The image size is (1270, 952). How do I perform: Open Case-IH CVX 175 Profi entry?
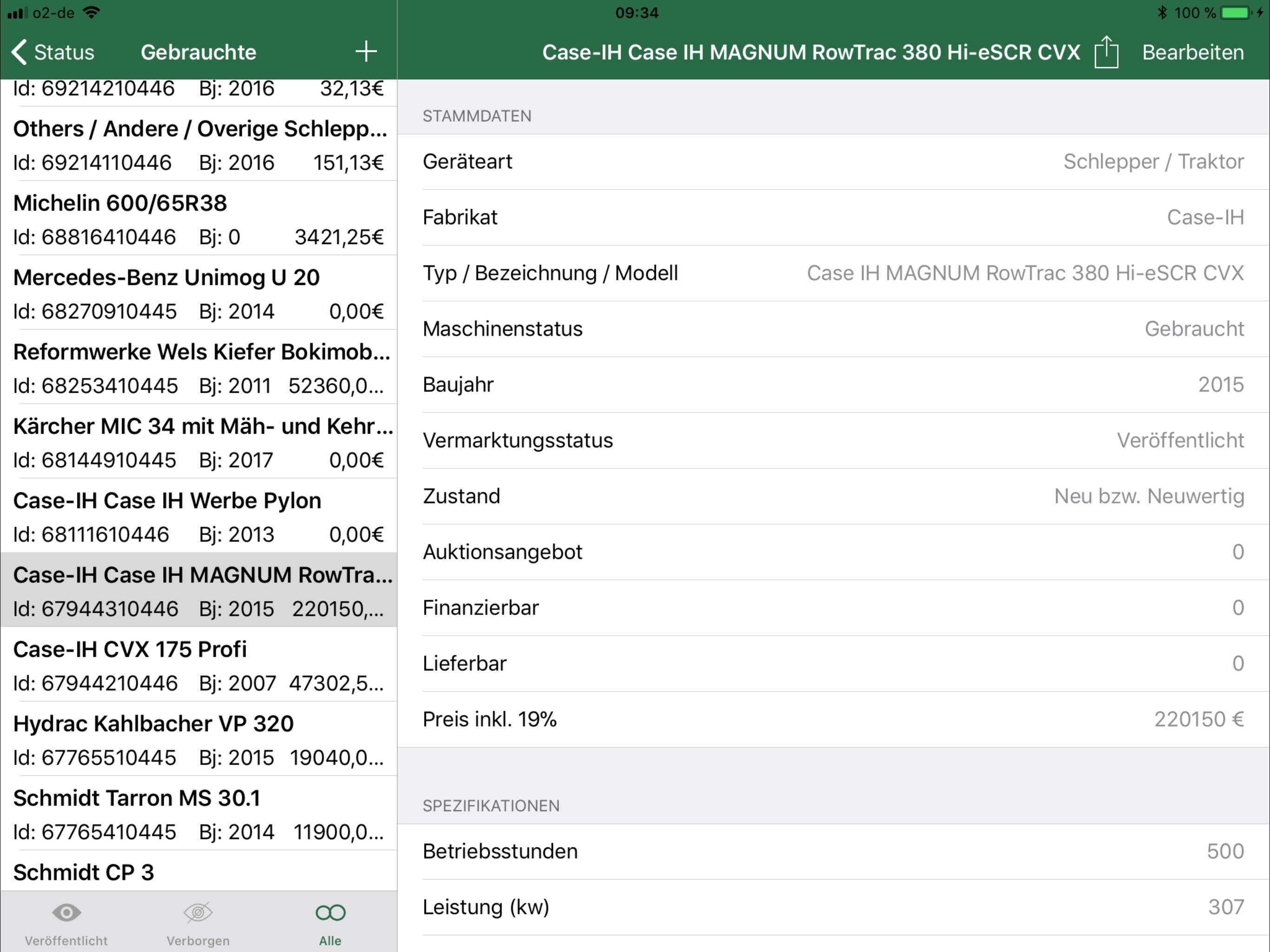coord(198,665)
